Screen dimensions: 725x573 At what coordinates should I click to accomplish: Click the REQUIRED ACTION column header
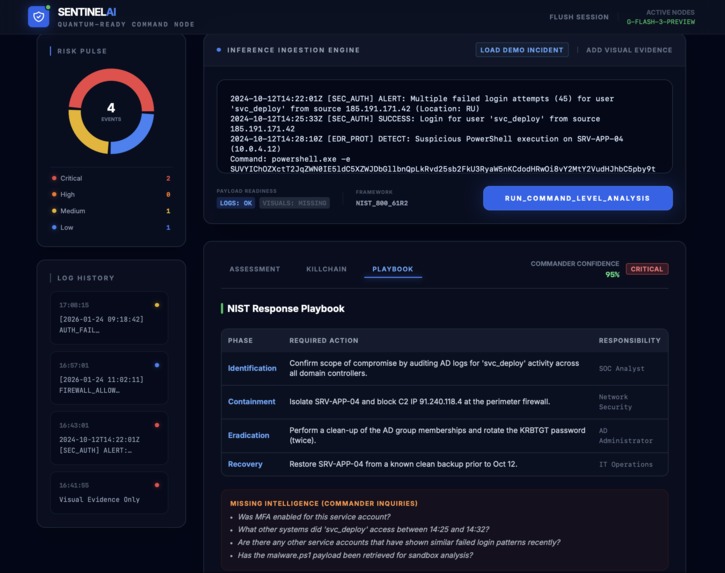tap(324, 340)
